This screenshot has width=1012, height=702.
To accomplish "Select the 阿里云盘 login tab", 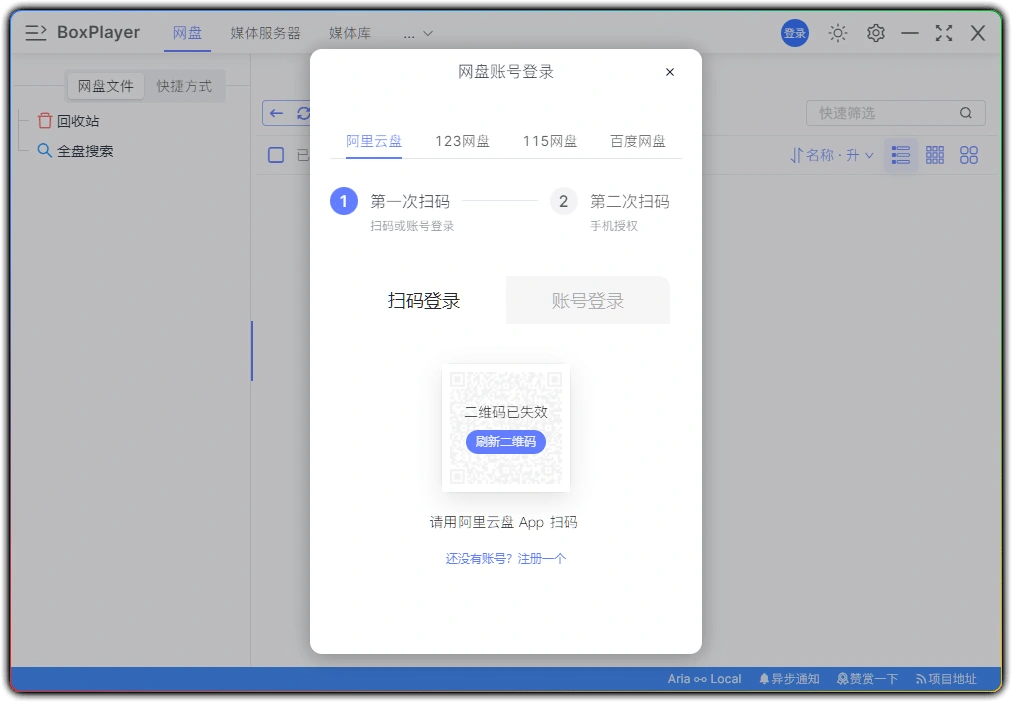I will pos(374,141).
